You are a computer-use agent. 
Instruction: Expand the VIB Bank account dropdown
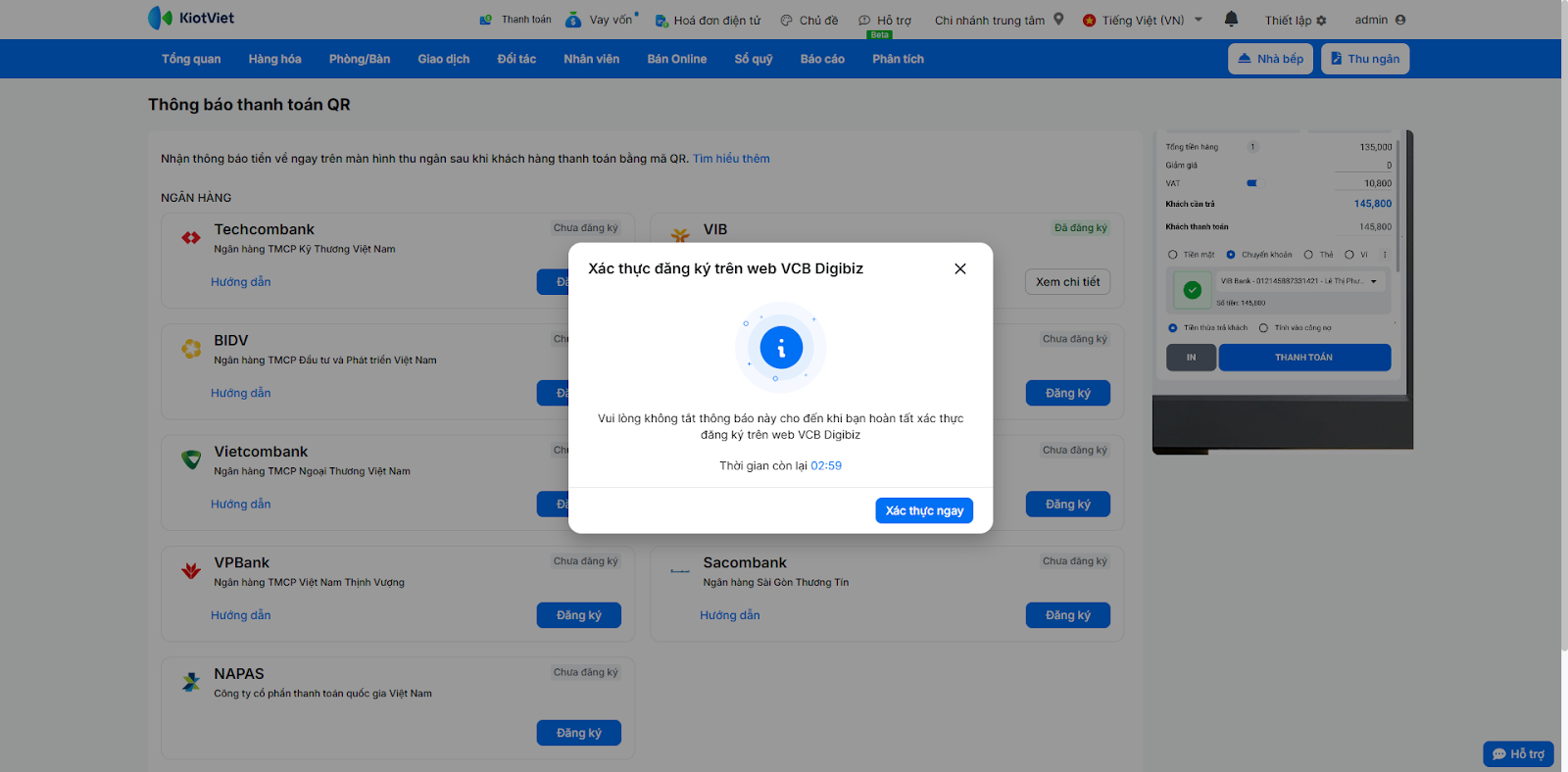pos(1374,281)
